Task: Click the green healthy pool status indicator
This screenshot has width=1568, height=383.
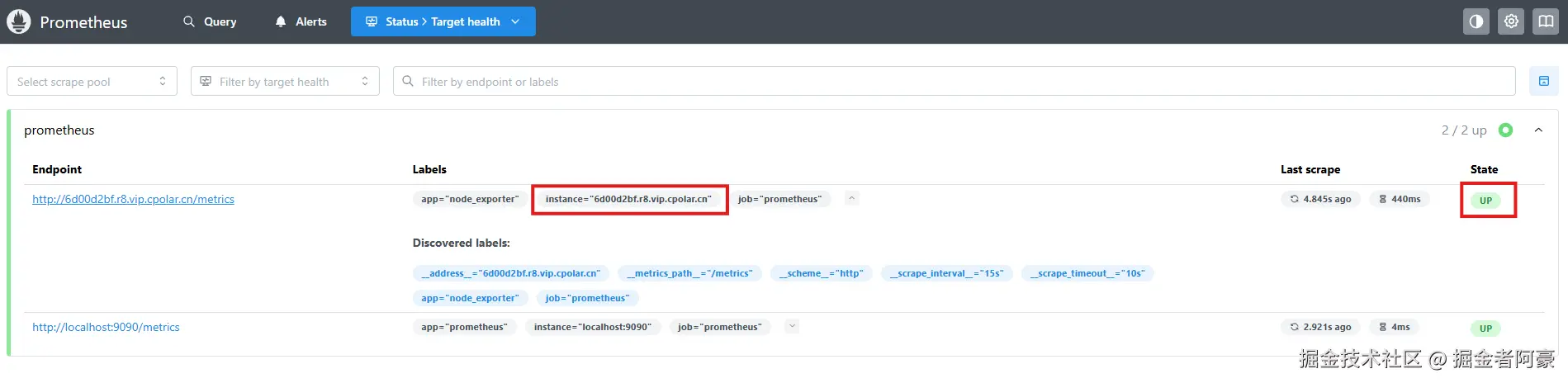Action: (1505, 130)
